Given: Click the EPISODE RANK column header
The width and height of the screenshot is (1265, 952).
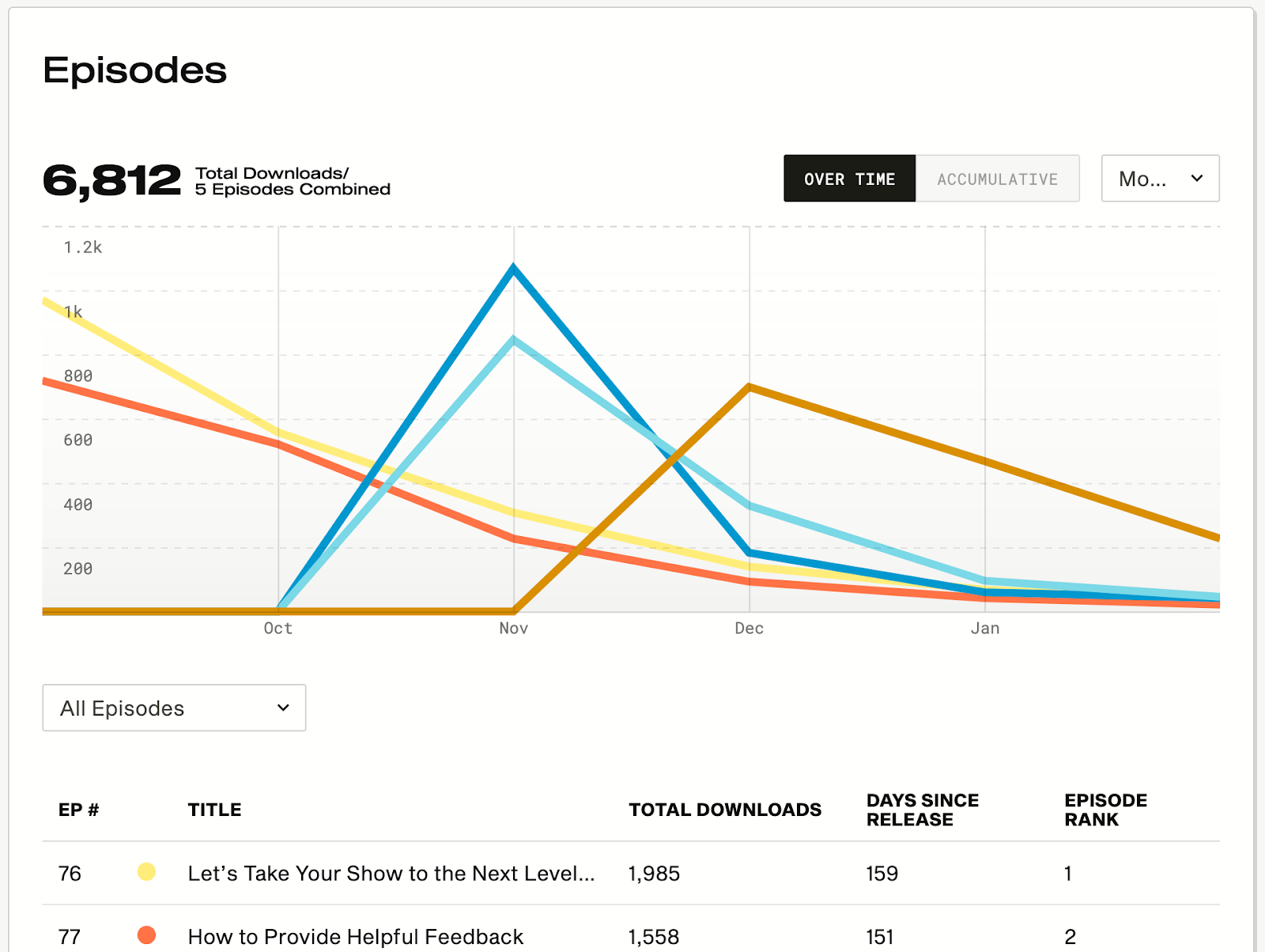Looking at the screenshot, I should (x=1105, y=810).
